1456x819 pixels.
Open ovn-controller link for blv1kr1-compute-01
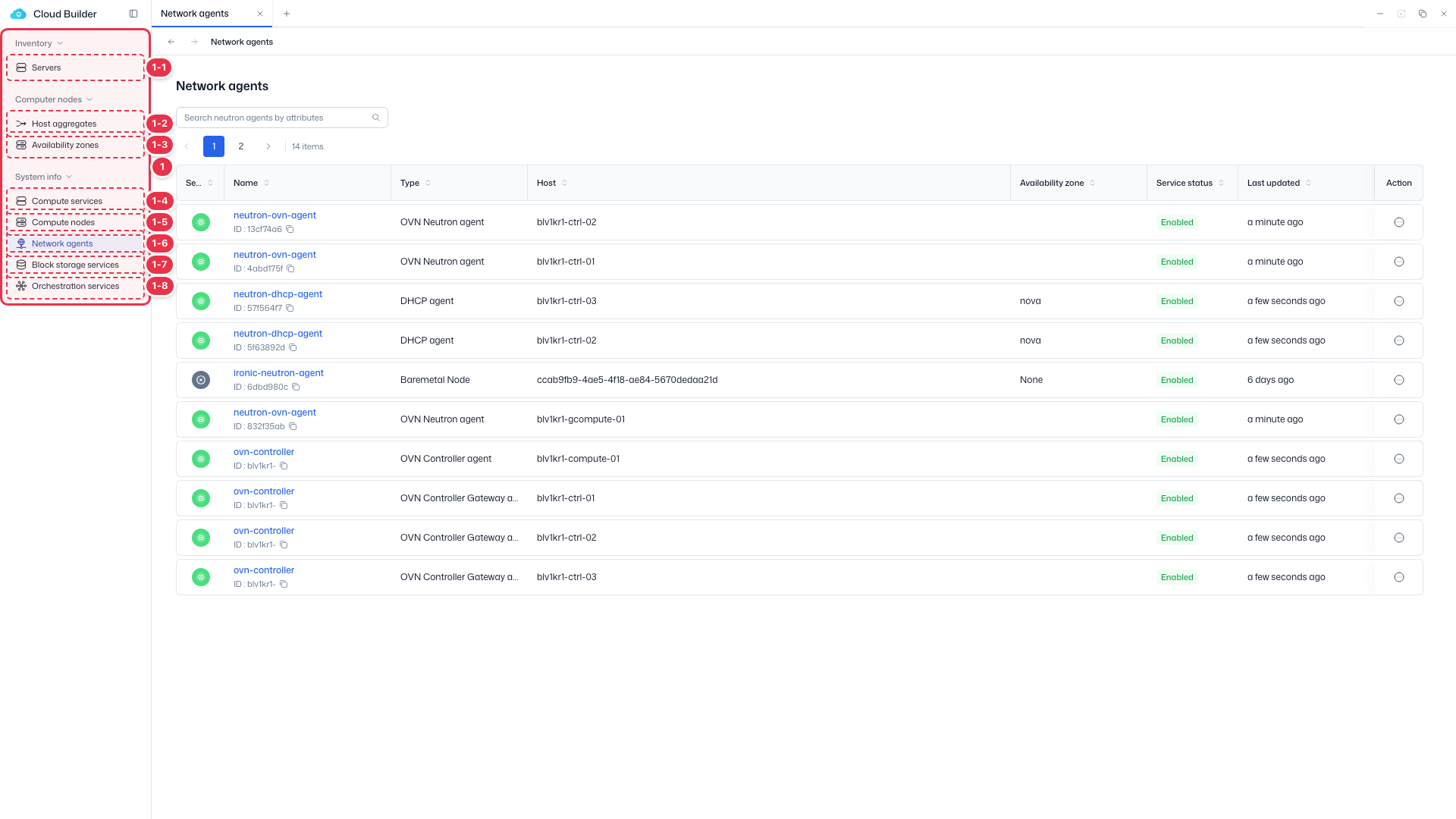click(x=264, y=452)
